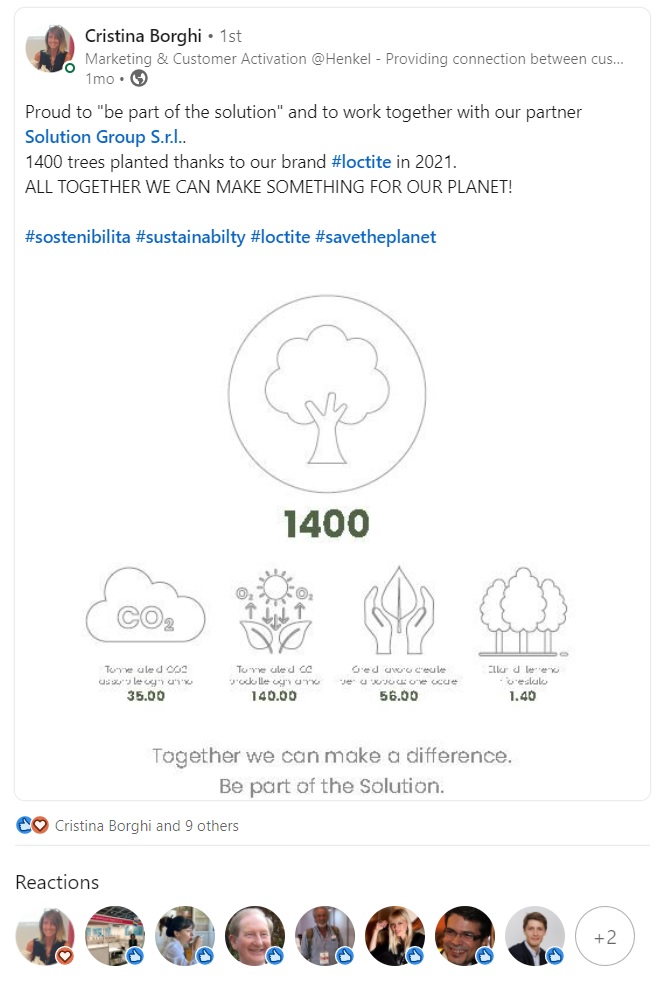The width and height of the screenshot is (666, 982).
Task: Click the post author's profile photo
Action: tap(50, 49)
